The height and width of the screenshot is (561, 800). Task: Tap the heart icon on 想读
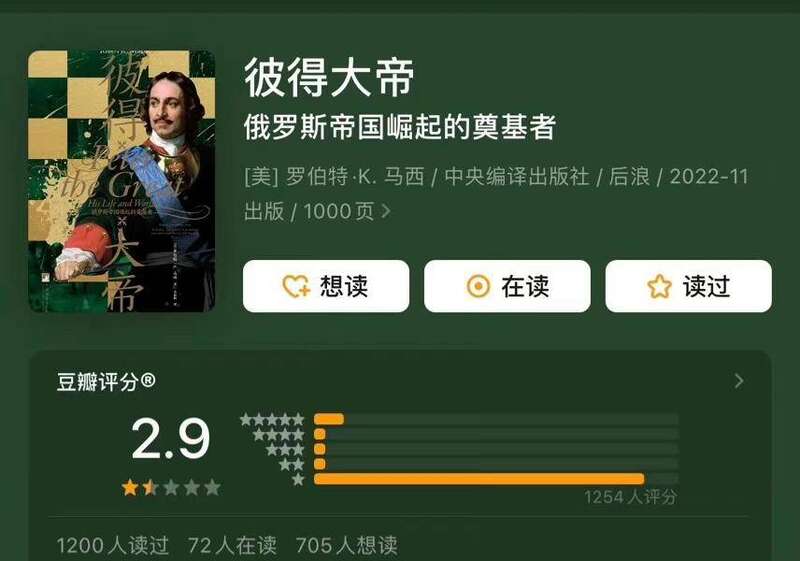[296, 286]
